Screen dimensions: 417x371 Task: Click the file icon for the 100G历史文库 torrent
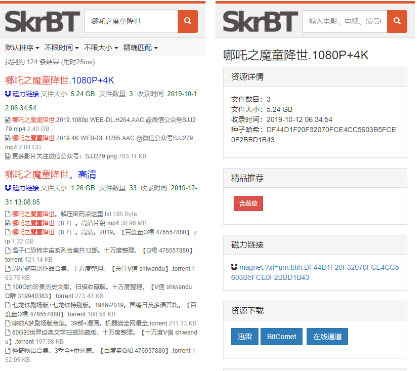coord(8,287)
